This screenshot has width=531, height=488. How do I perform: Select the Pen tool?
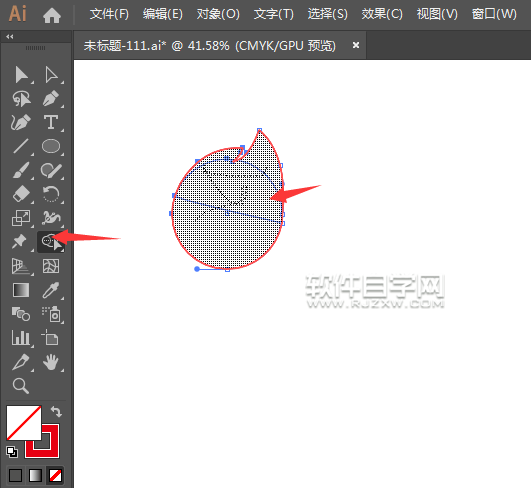tap(51, 99)
